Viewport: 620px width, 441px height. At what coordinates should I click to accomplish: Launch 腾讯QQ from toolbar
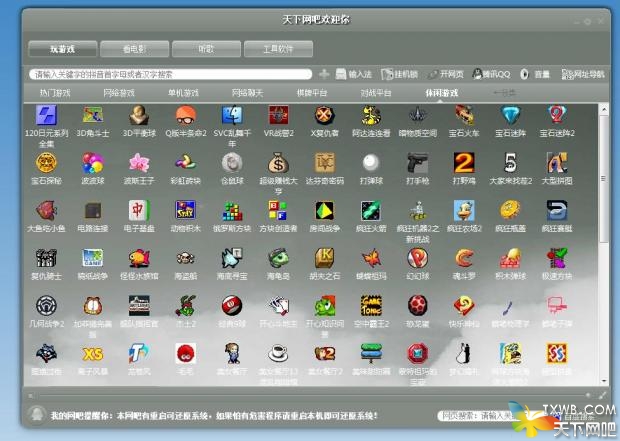coord(491,74)
